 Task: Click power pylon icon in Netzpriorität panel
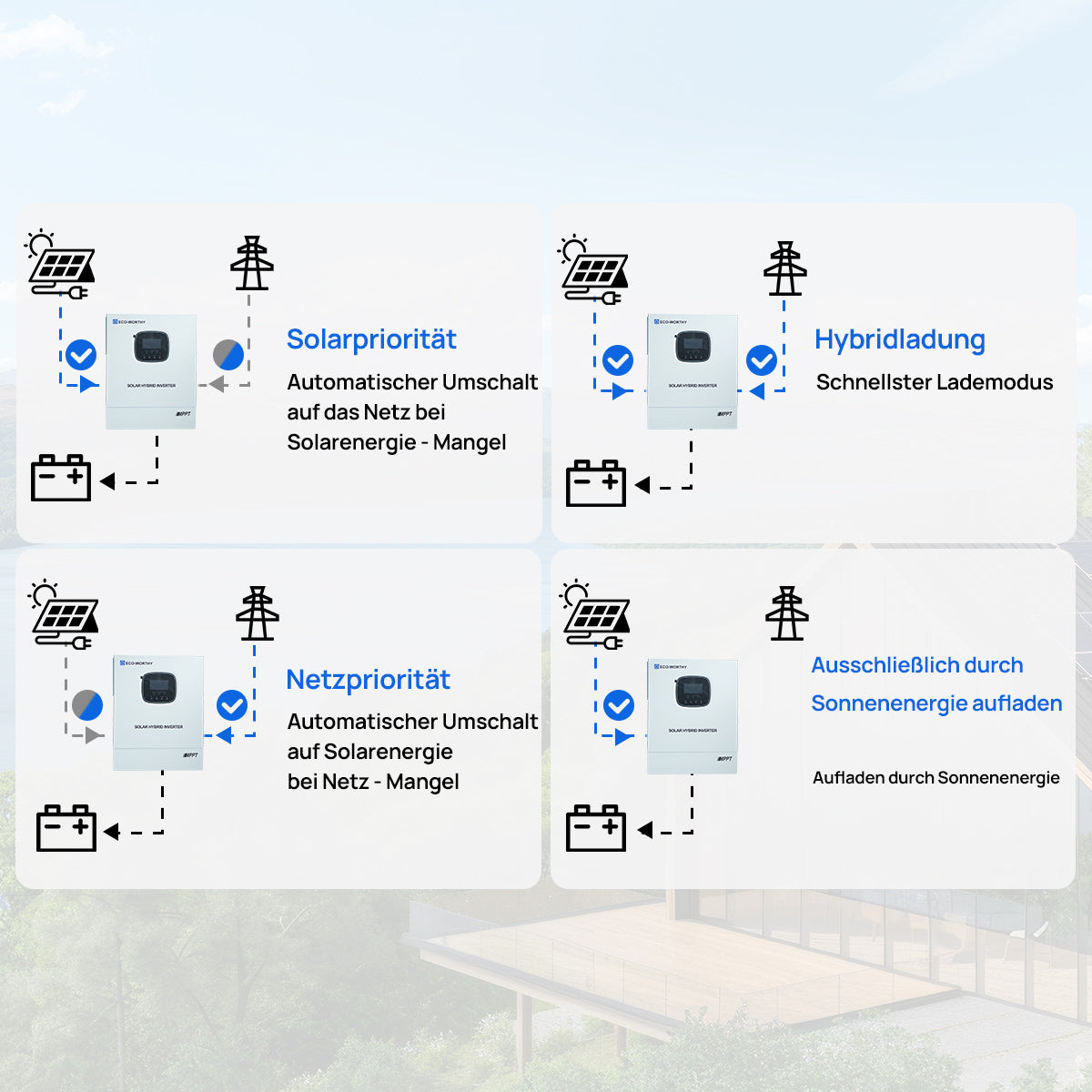pos(257,614)
